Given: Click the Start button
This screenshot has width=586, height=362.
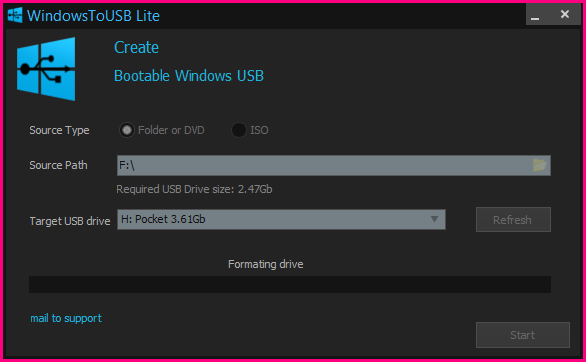Looking at the screenshot, I should (523, 335).
